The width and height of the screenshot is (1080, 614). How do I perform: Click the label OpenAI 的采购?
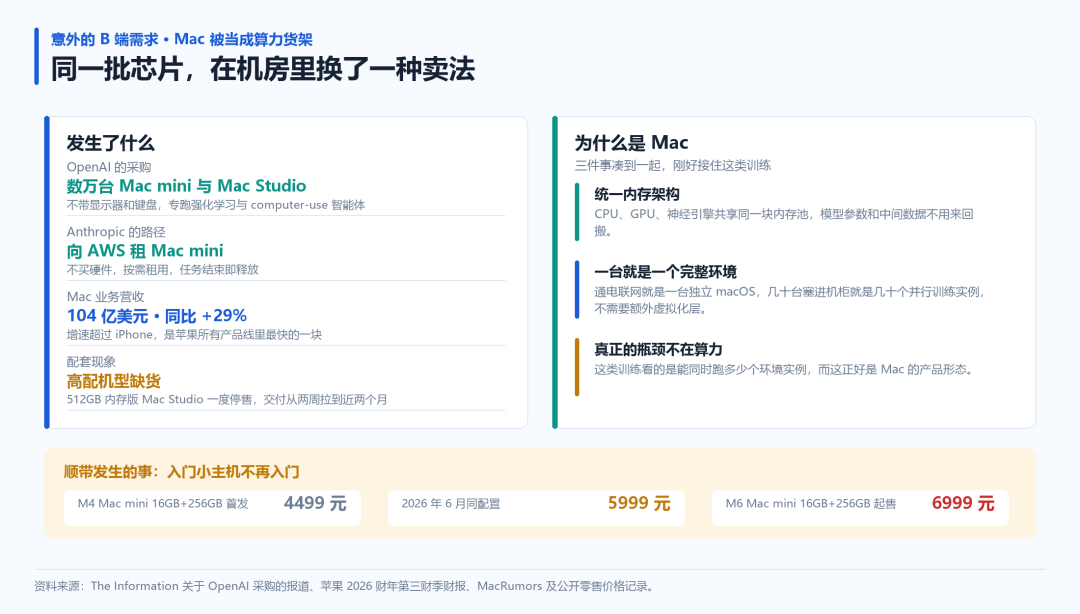click(109, 167)
